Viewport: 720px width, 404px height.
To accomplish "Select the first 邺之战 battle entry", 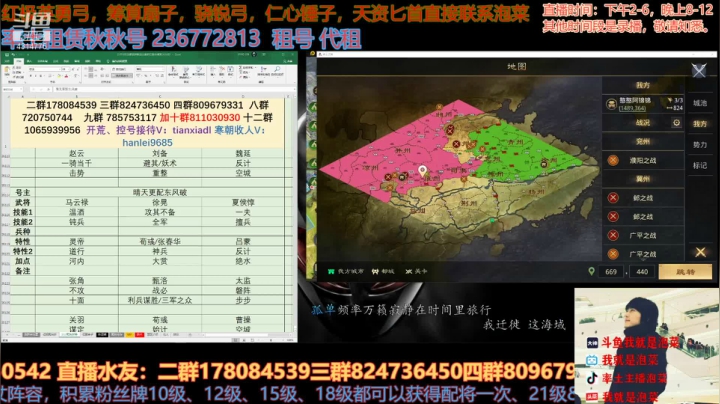I will 643,198.
